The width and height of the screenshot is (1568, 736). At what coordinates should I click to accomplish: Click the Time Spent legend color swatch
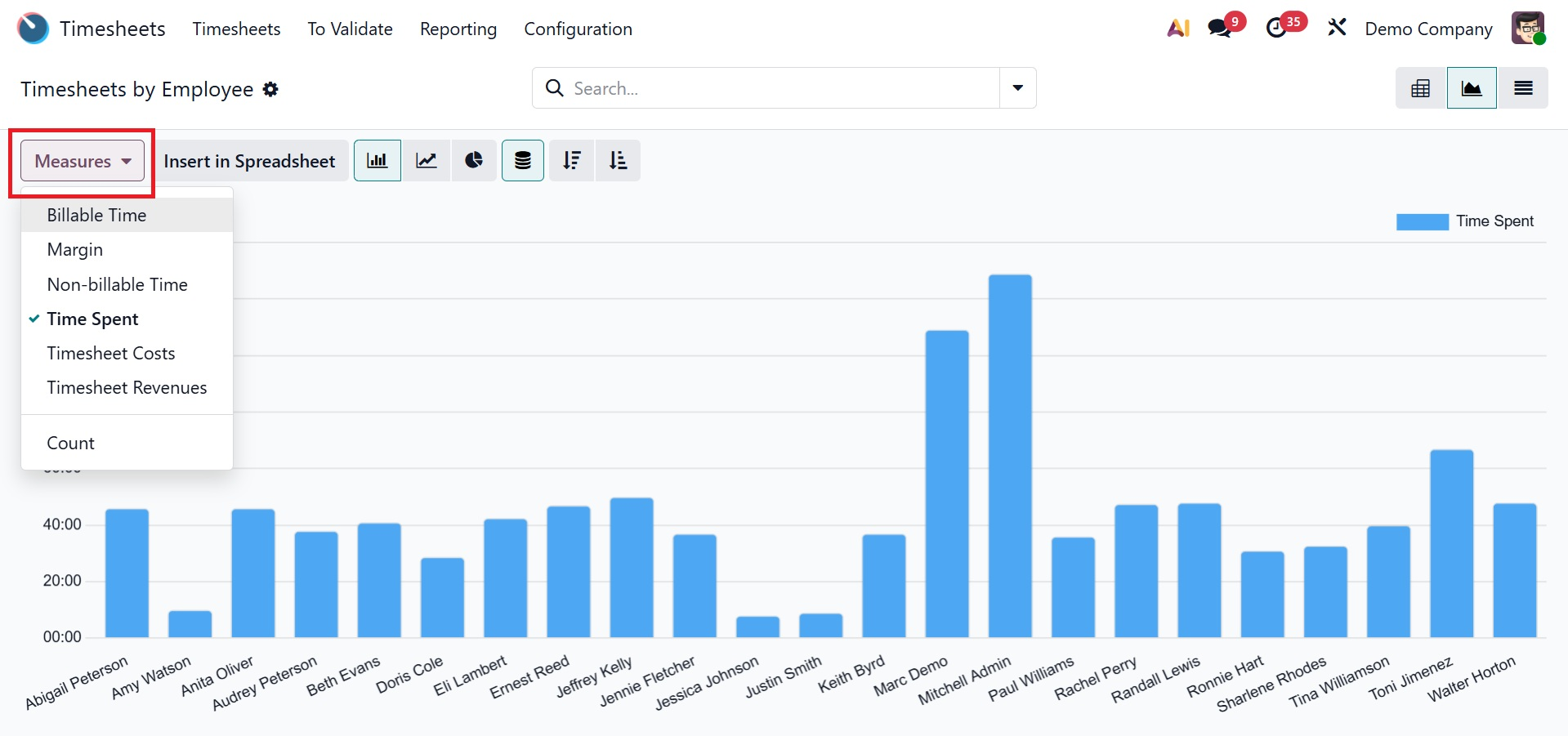[x=1422, y=222]
